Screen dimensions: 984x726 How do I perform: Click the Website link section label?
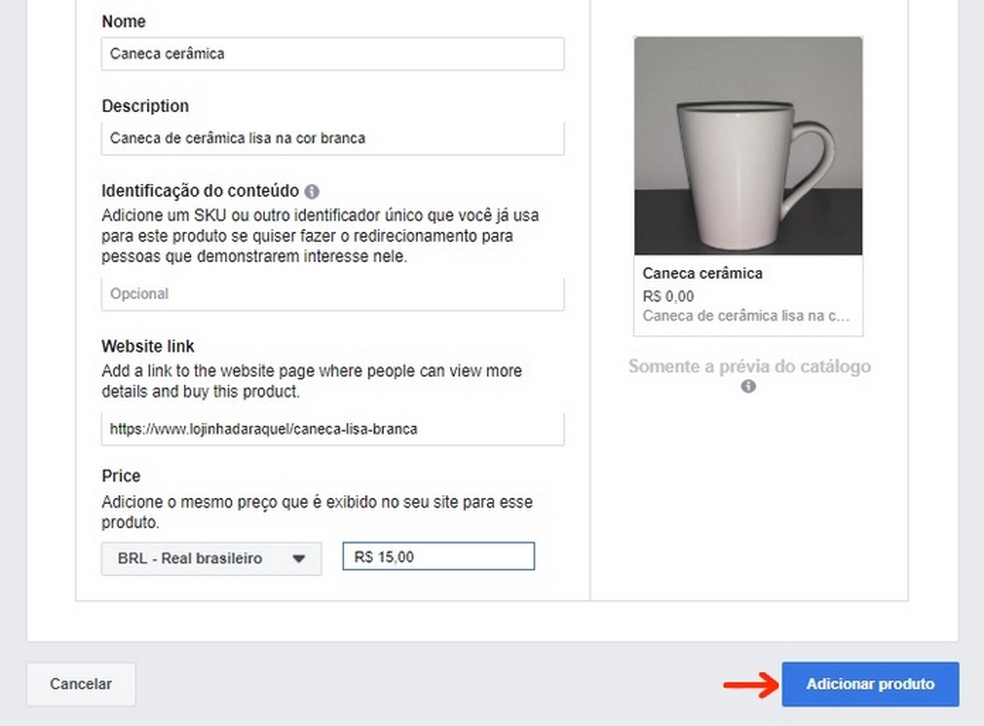tap(147, 346)
